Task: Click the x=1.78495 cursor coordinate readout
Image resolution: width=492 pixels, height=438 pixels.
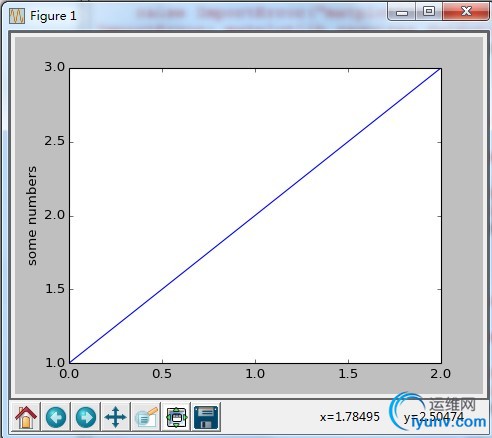Action: pyautogui.click(x=350, y=417)
